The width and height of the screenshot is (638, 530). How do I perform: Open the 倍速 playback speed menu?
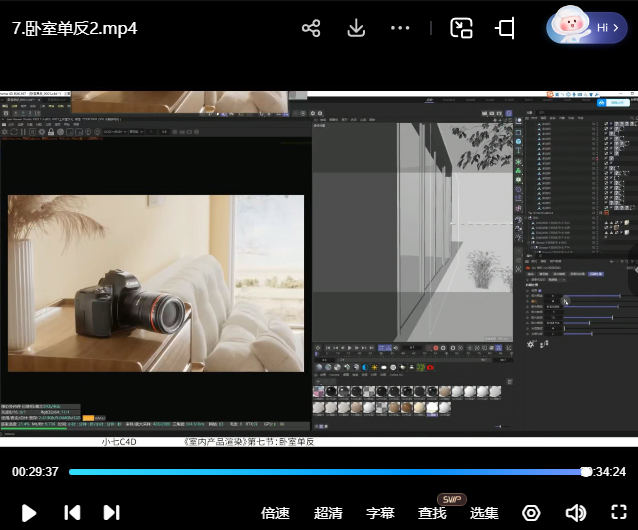[275, 513]
